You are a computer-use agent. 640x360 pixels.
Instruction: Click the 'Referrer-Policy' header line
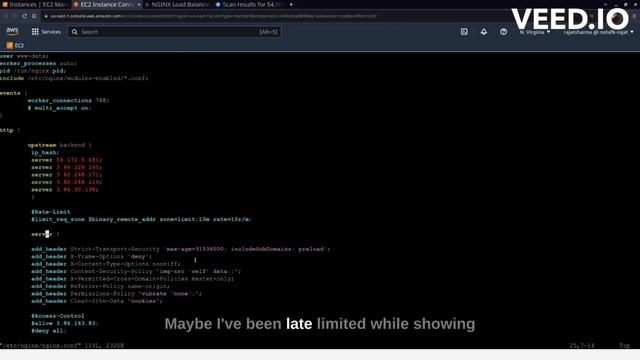point(100,287)
